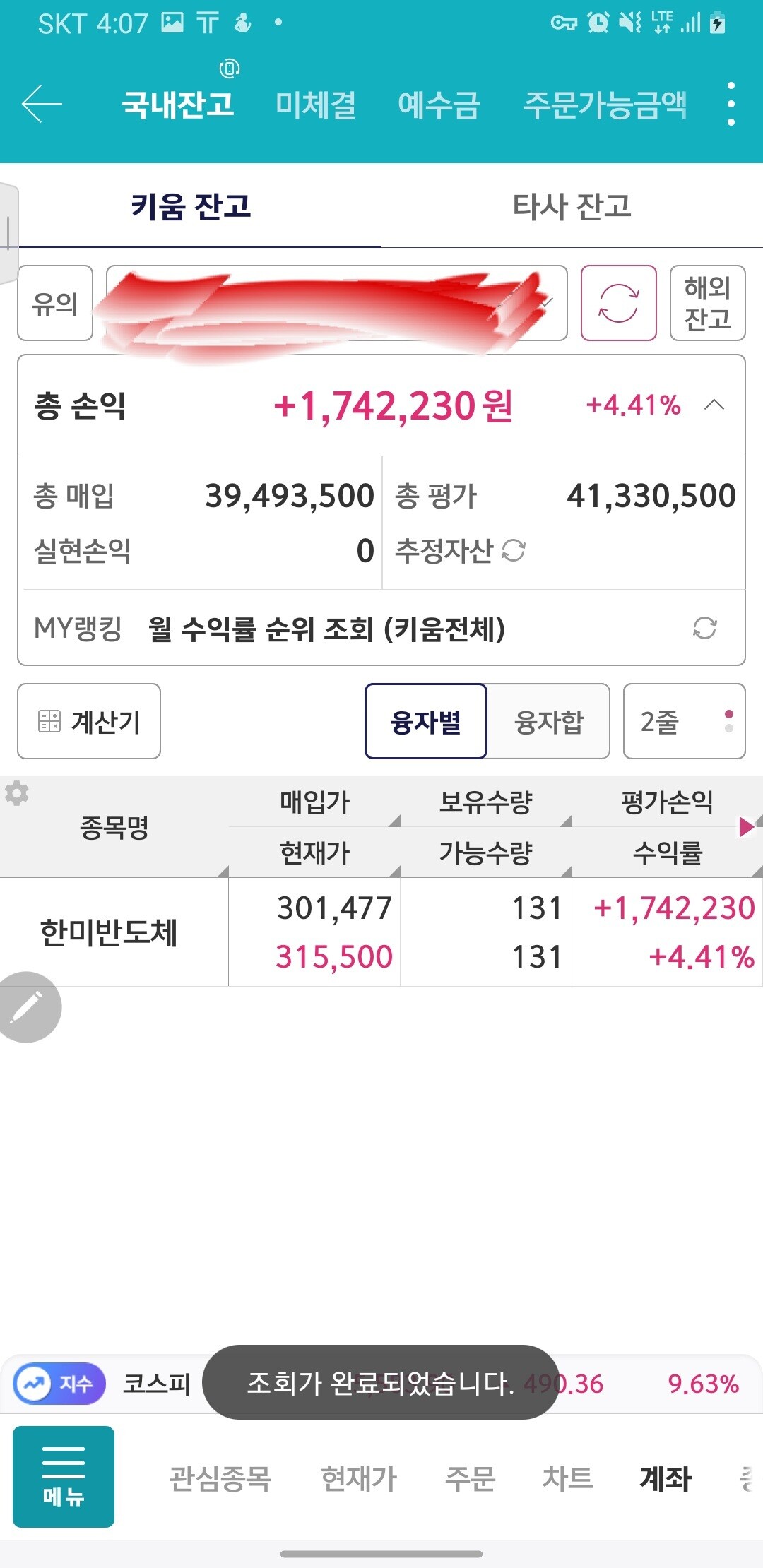763x1568 pixels.
Task: Select the 융자별 view toggle
Action: 426,721
